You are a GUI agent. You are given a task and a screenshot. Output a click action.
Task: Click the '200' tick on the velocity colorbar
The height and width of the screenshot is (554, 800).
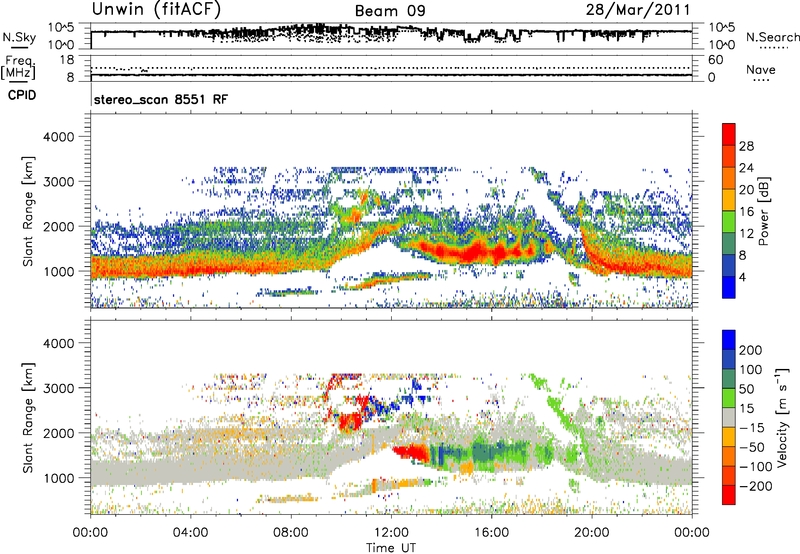click(x=751, y=350)
